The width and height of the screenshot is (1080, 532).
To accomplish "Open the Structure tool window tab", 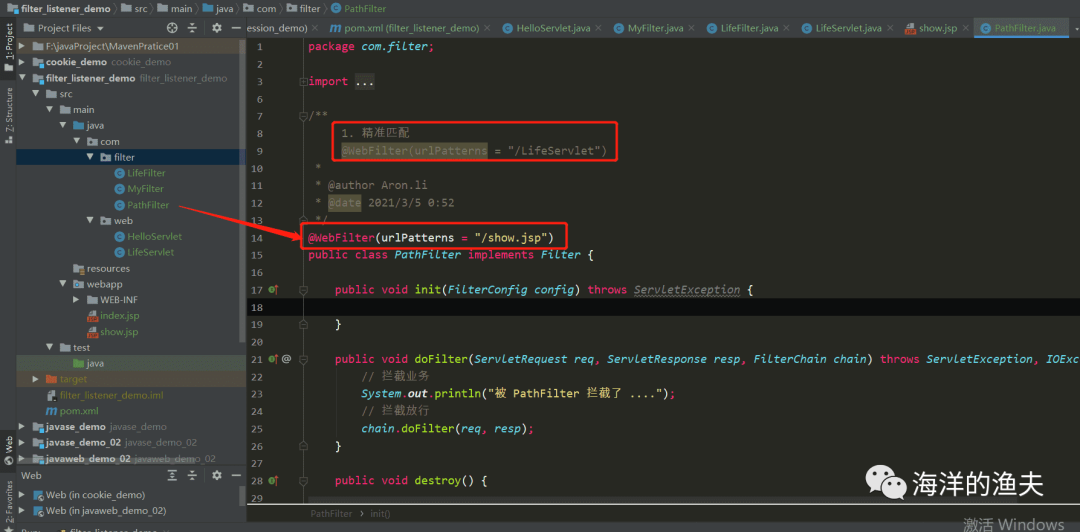I will point(8,114).
